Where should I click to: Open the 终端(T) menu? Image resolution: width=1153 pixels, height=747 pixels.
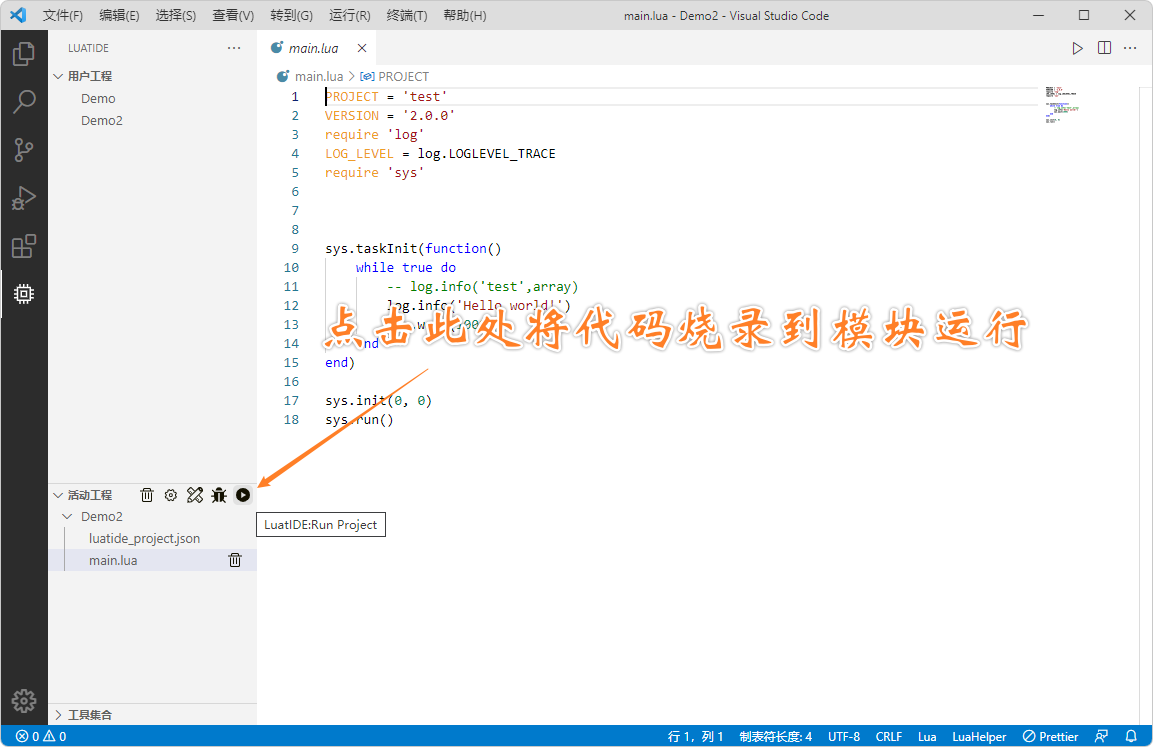(407, 15)
